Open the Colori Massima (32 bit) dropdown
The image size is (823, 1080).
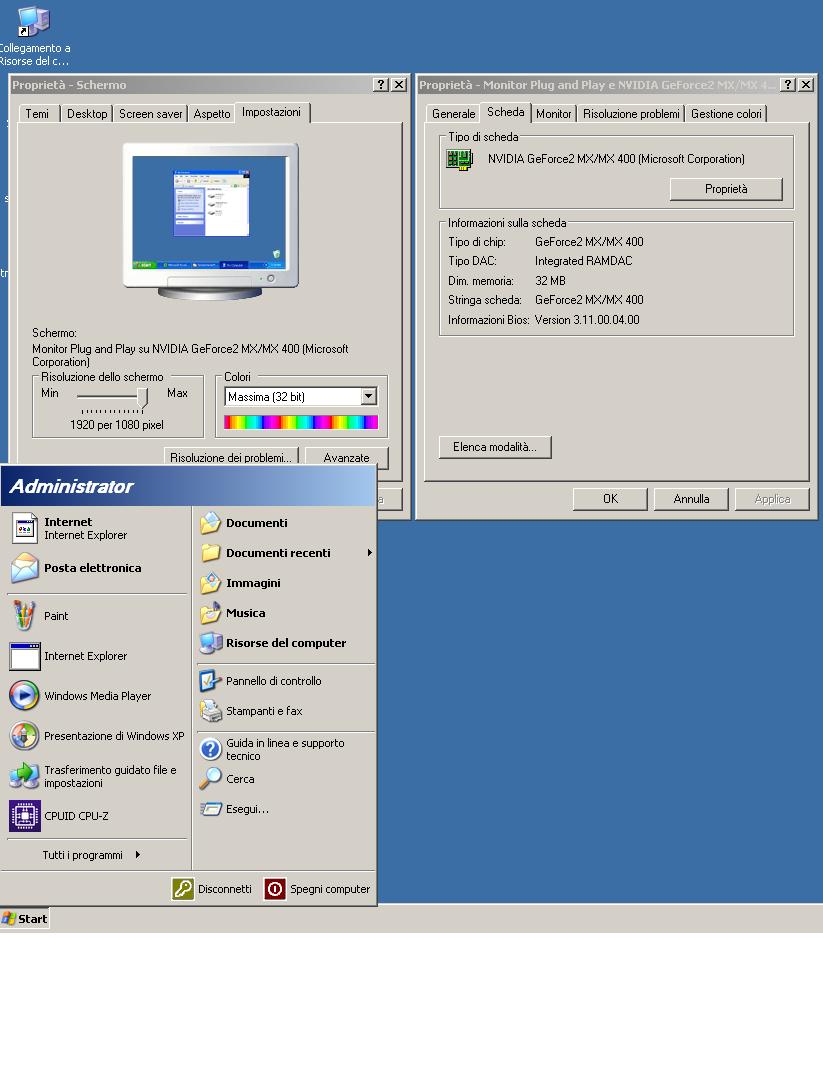pyautogui.click(x=368, y=396)
